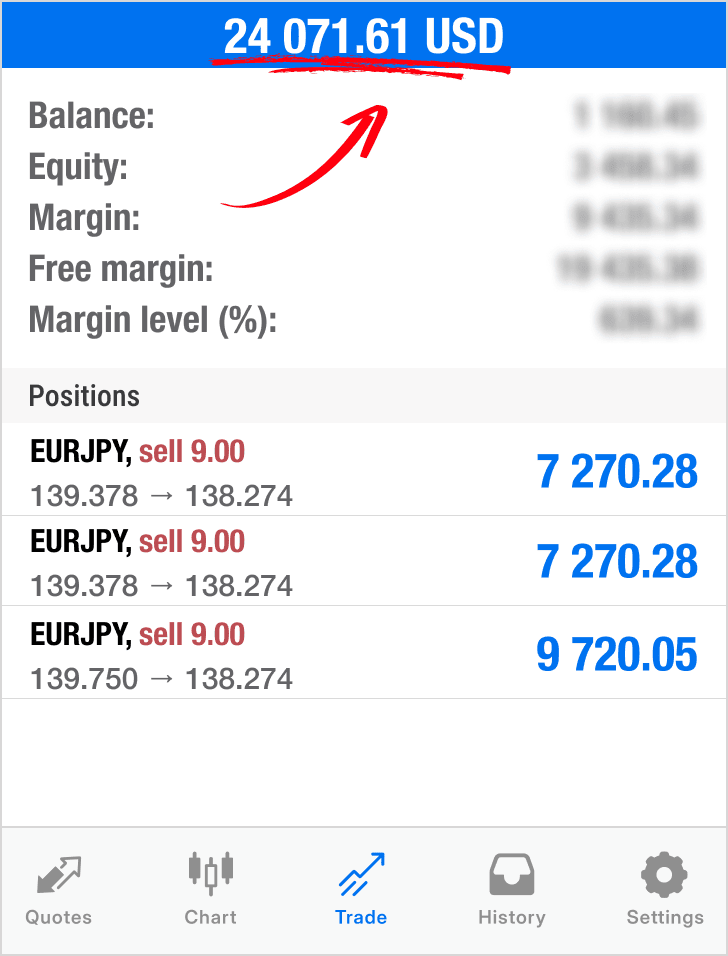Open the Quotes arrows icon
Image resolution: width=728 pixels, height=956 pixels.
point(59,875)
